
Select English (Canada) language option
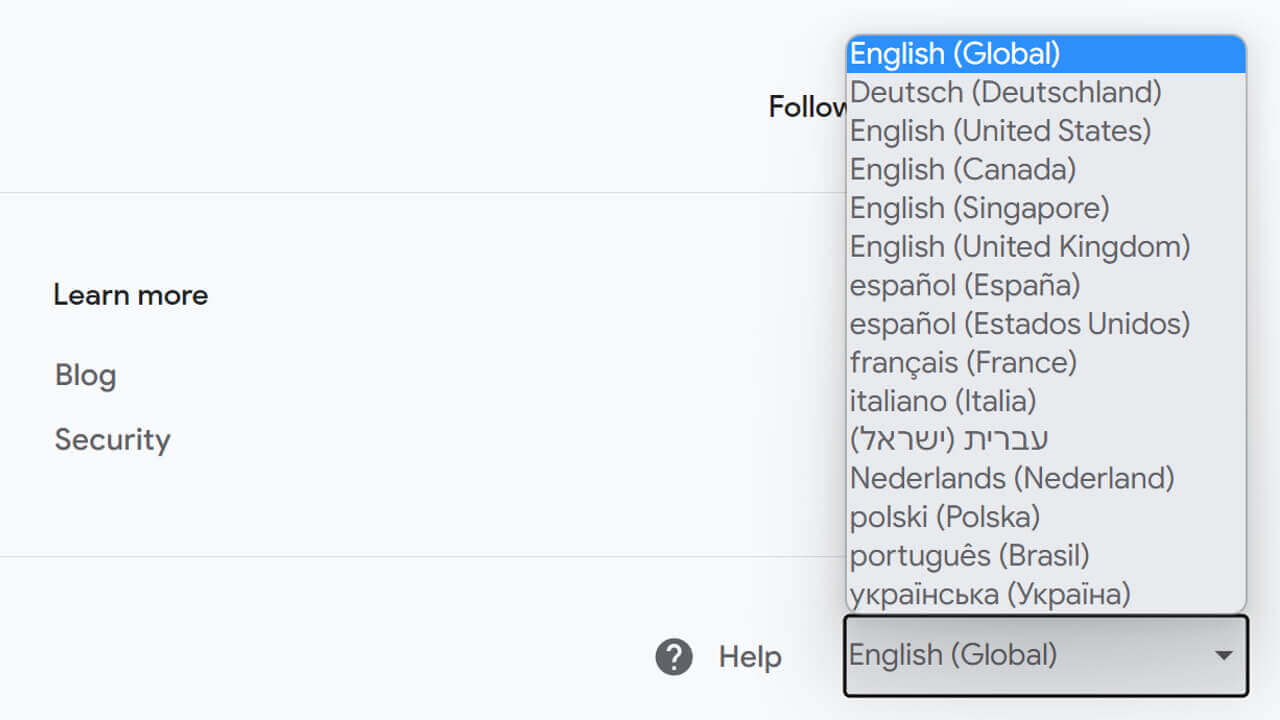(962, 169)
